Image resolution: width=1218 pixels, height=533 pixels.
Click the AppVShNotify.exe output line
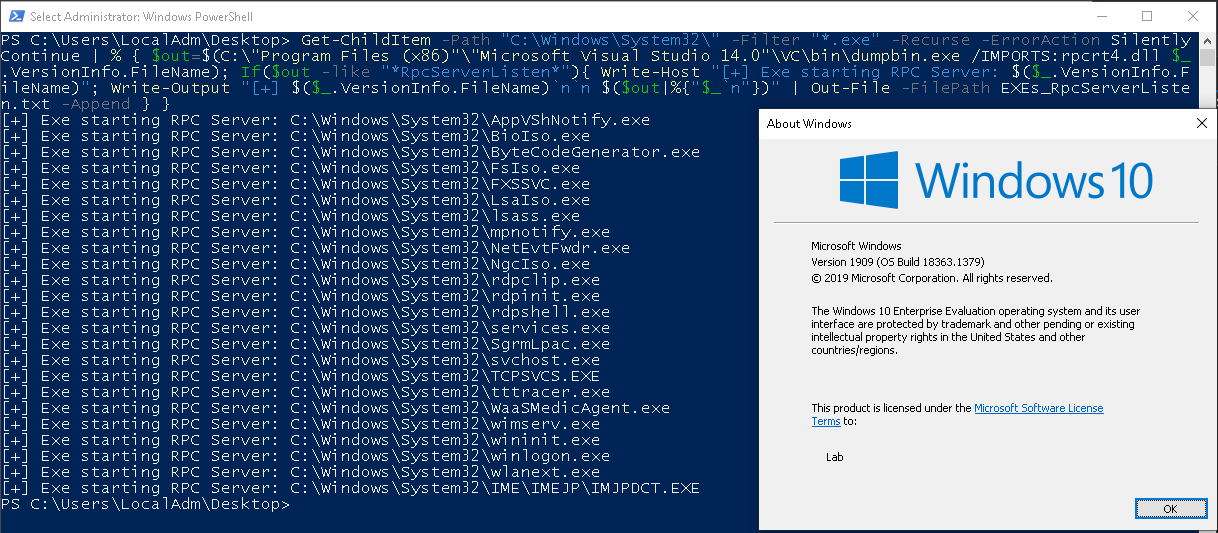(326, 120)
